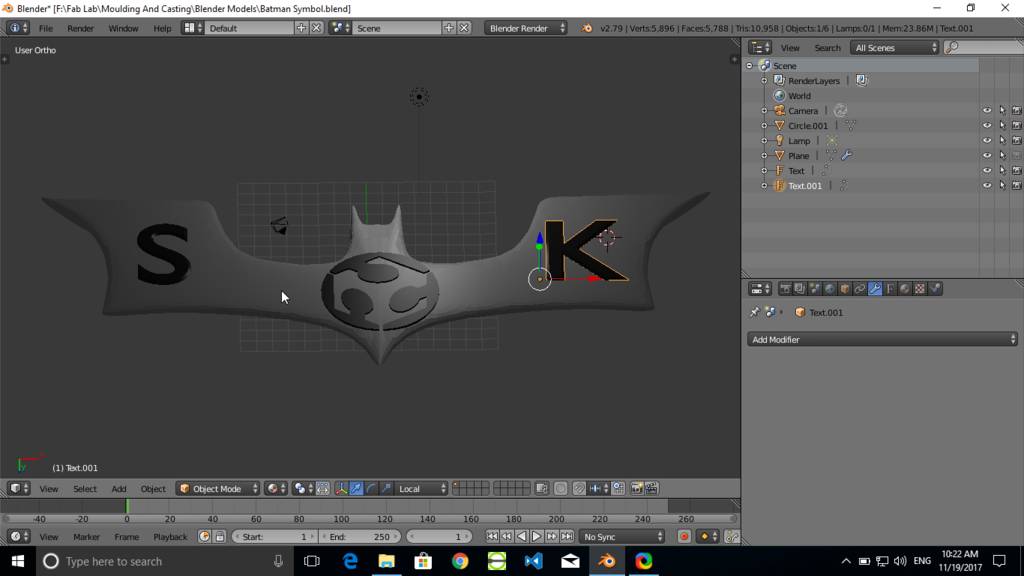Click the outliner search filter field
1024x576 pixels.
coord(985,48)
